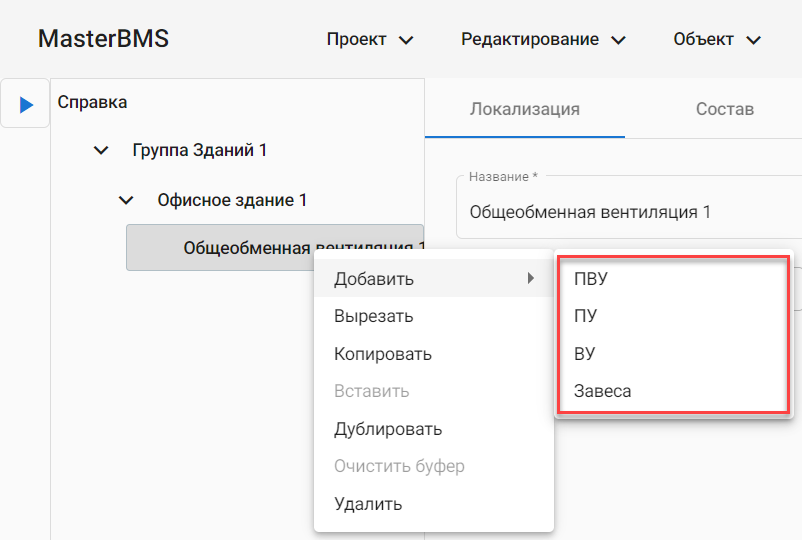
Task: Choose ПУ from the Добавить submenu
Action: click(586, 316)
